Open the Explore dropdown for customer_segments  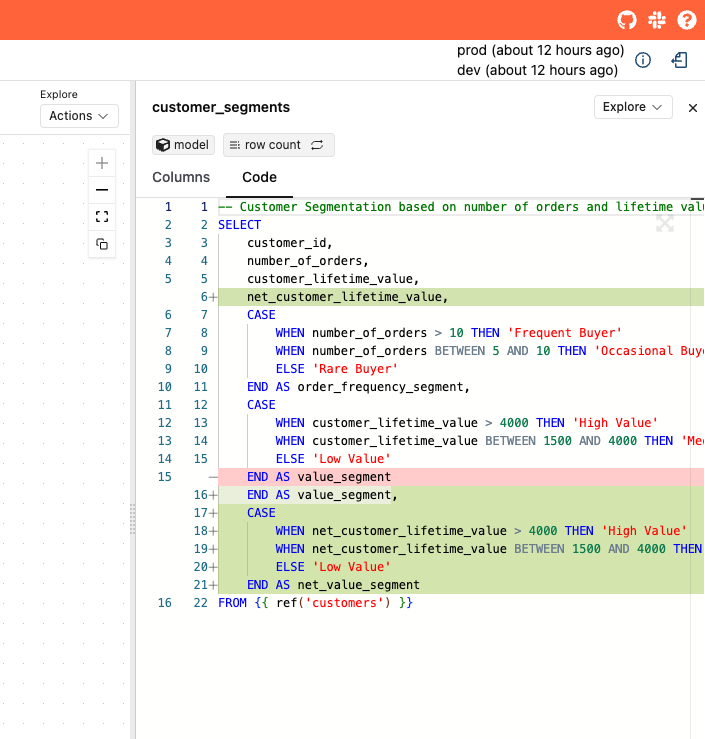(633, 107)
